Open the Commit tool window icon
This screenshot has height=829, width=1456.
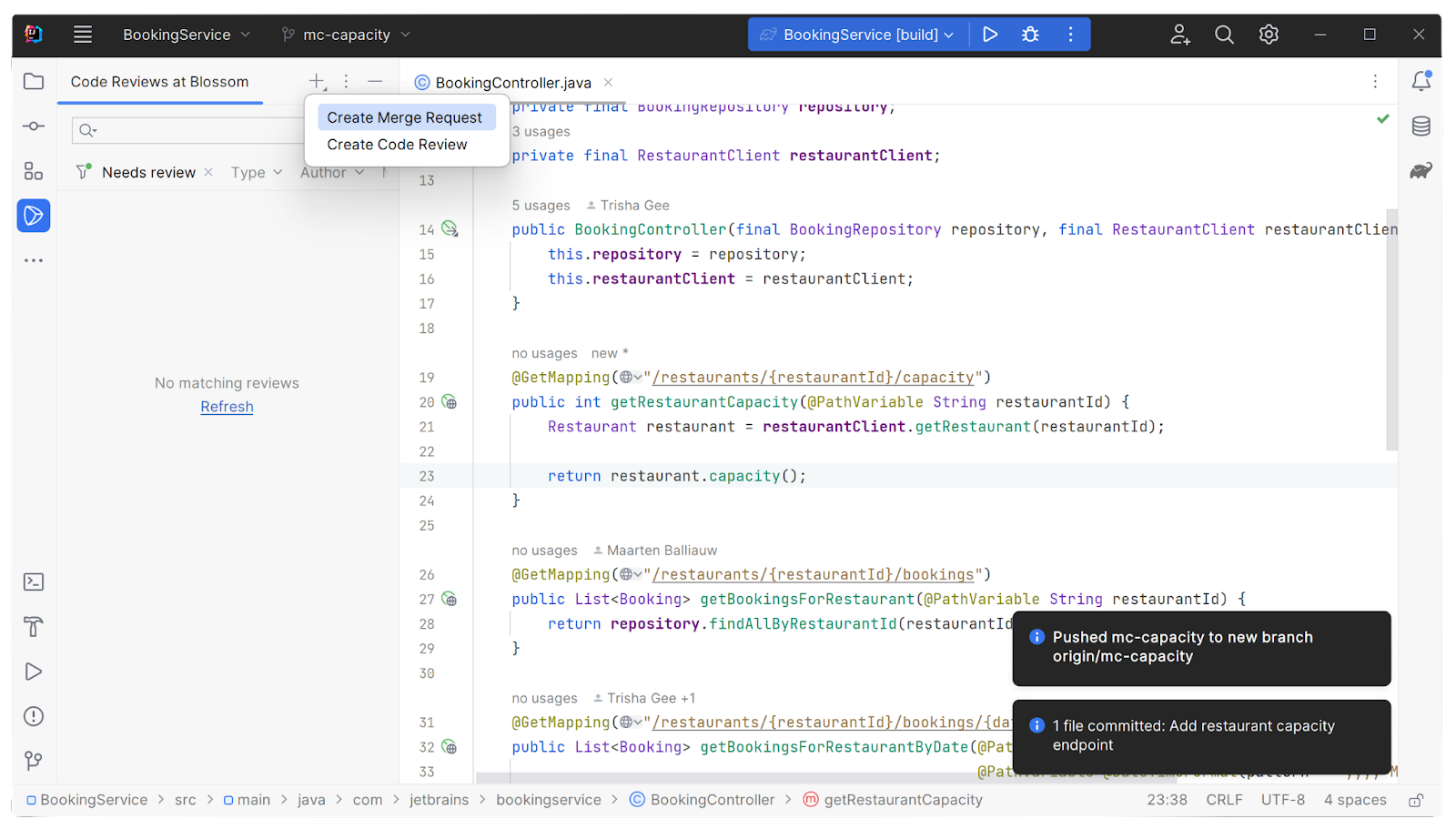coord(34,126)
